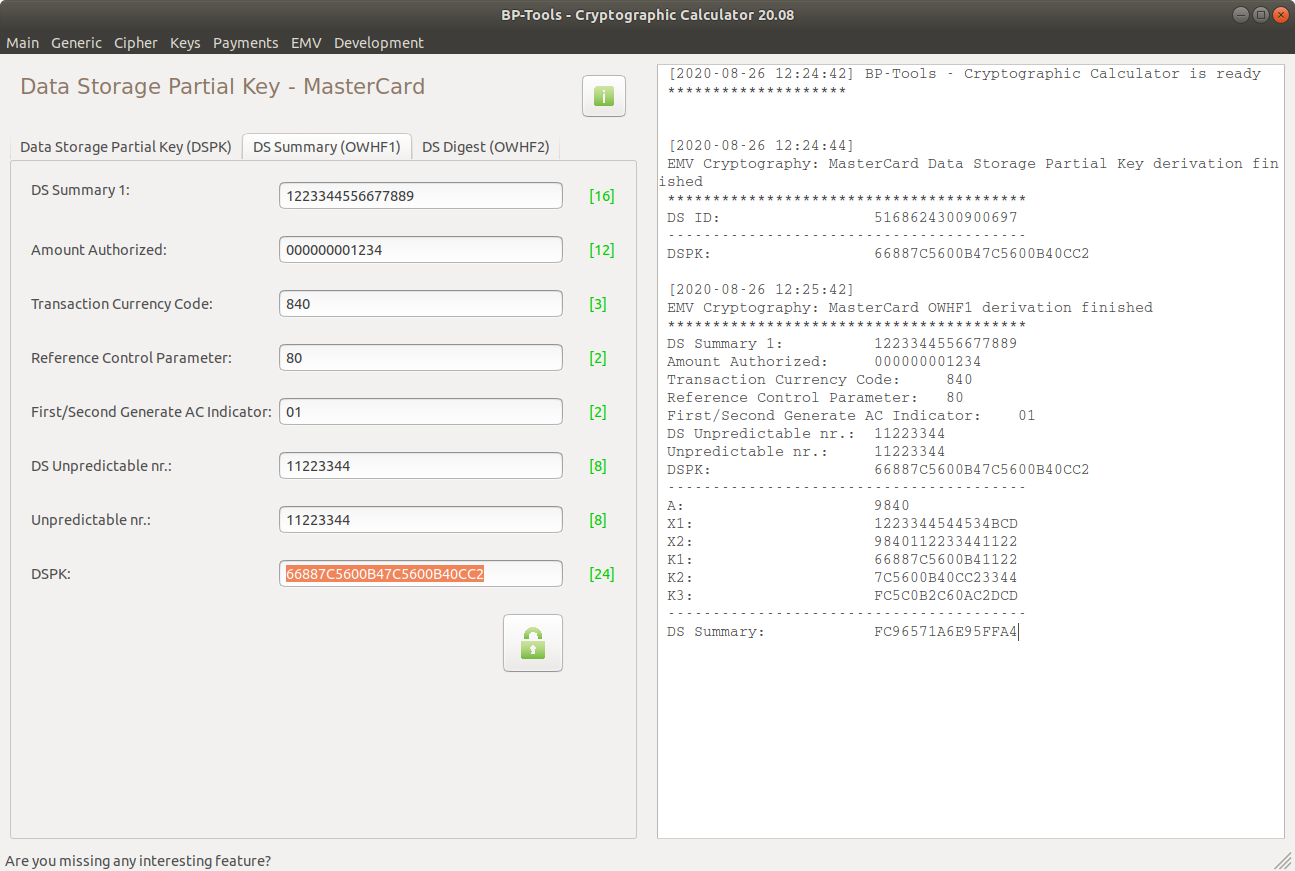
Task: Click the Transaction Currency Code field
Action: 420,304
